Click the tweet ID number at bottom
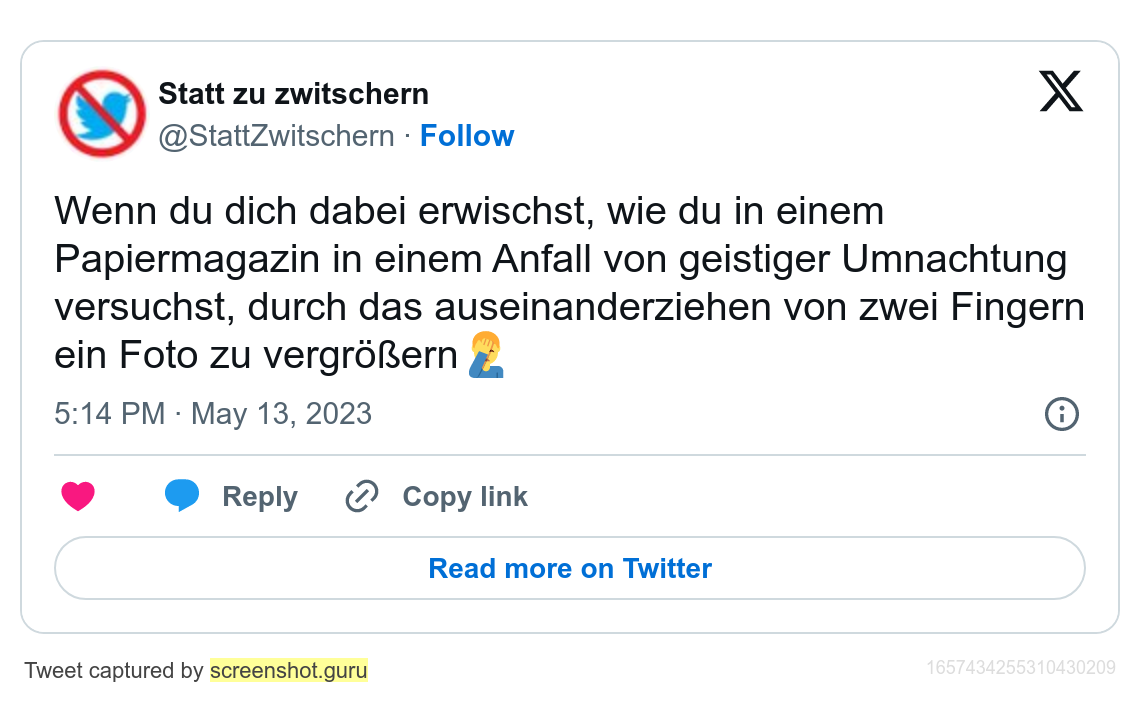1140x726 pixels. click(1021, 667)
